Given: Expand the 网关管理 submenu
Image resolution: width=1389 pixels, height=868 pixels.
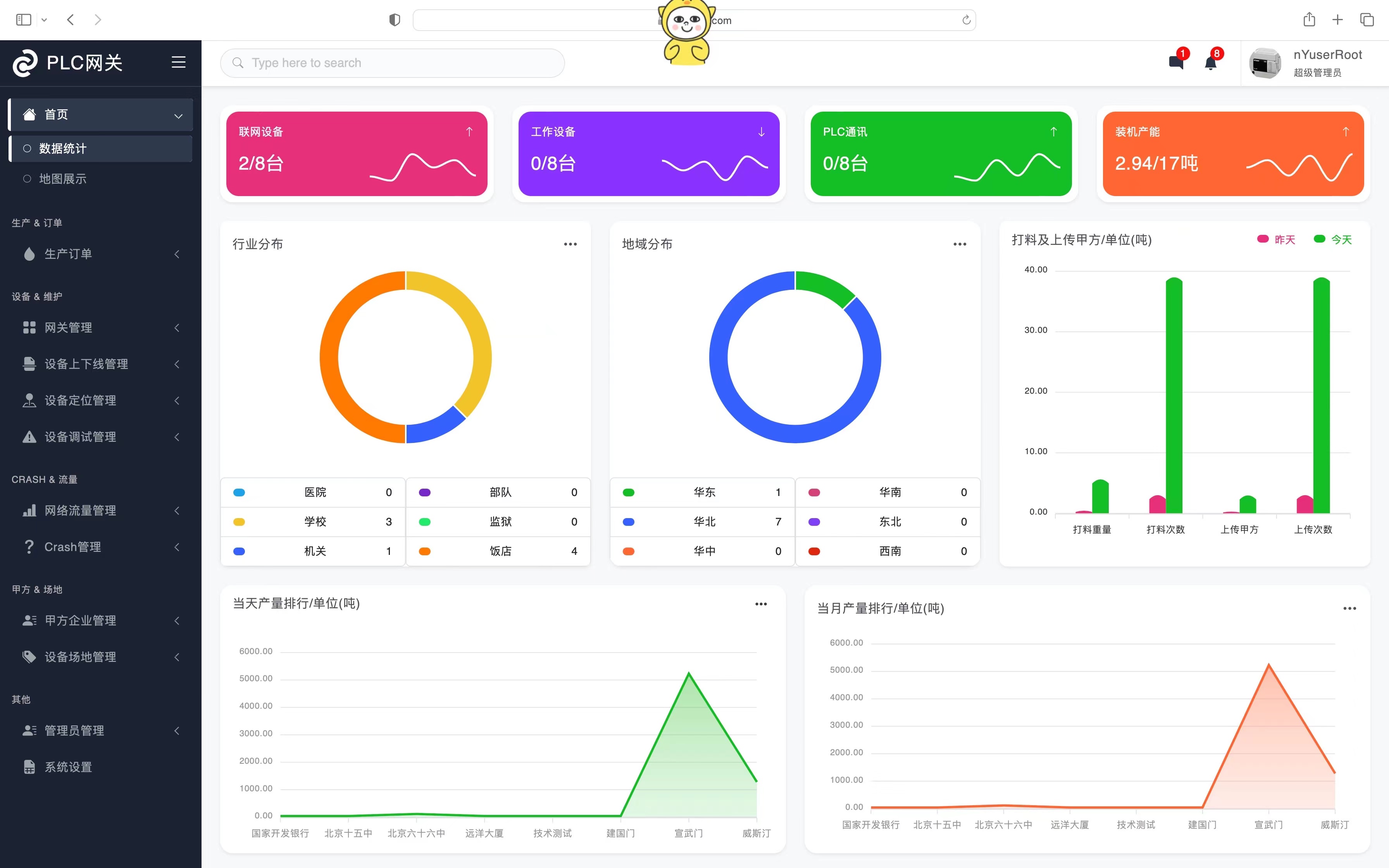Looking at the screenshot, I should pyautogui.click(x=100, y=328).
